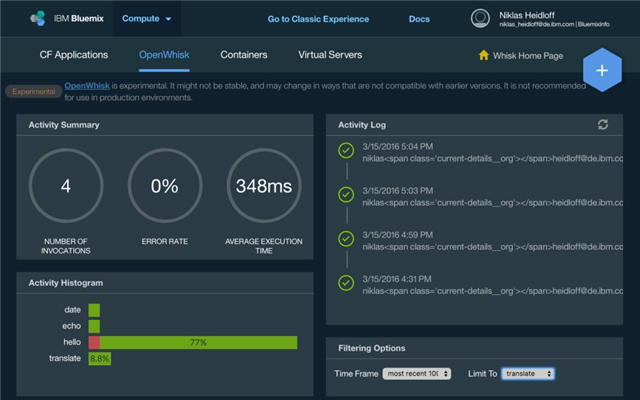This screenshot has height=400, width=640.
Task: Click the Activity Histogram panel heading
Action: click(x=66, y=283)
